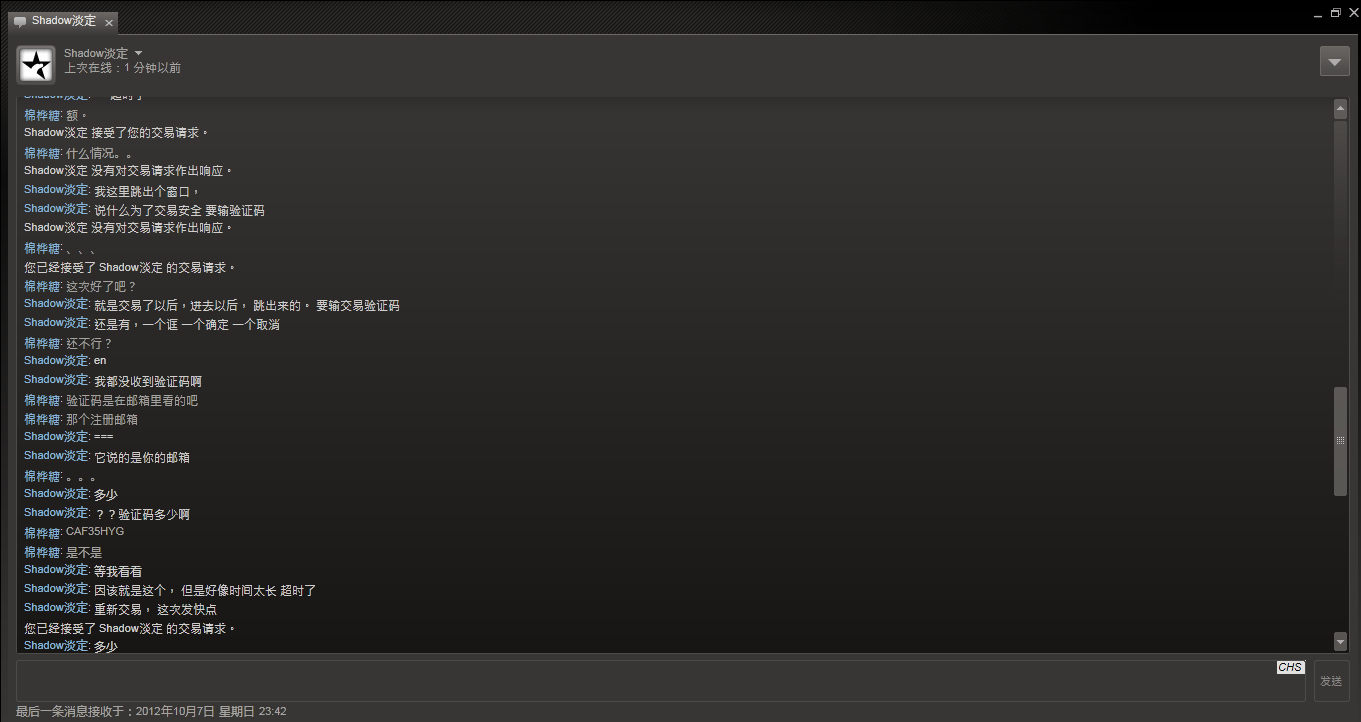Click the last online status text
The image size is (1361, 722).
tap(122, 68)
